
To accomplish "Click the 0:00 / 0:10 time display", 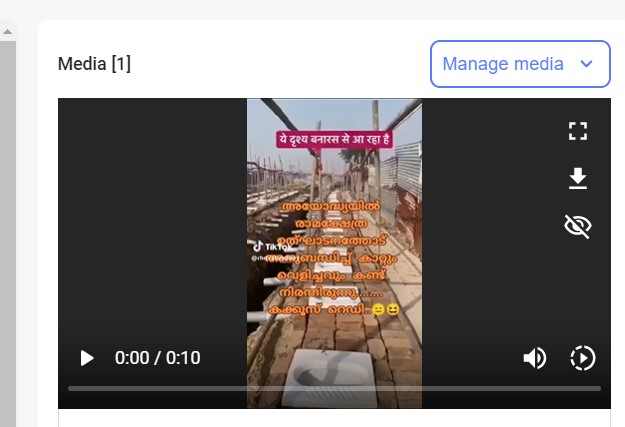I will [x=157, y=358].
